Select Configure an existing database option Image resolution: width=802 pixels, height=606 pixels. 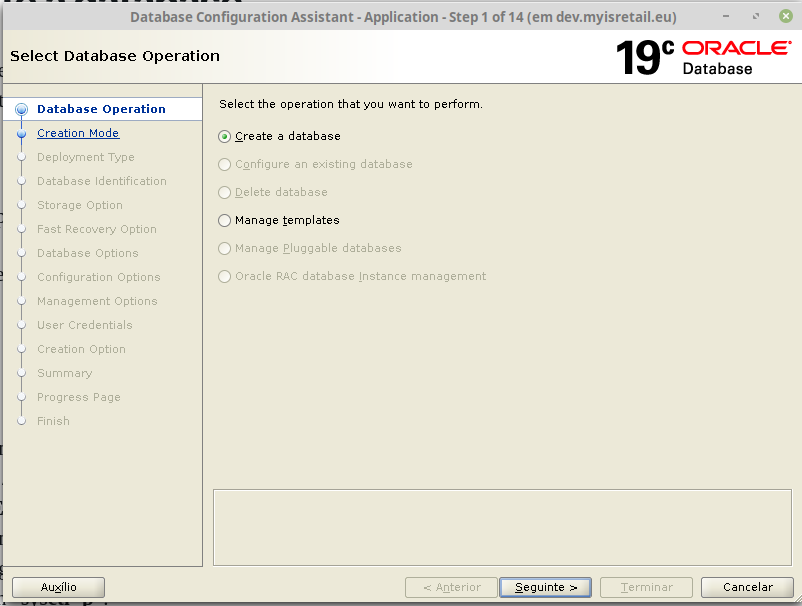[224, 165]
